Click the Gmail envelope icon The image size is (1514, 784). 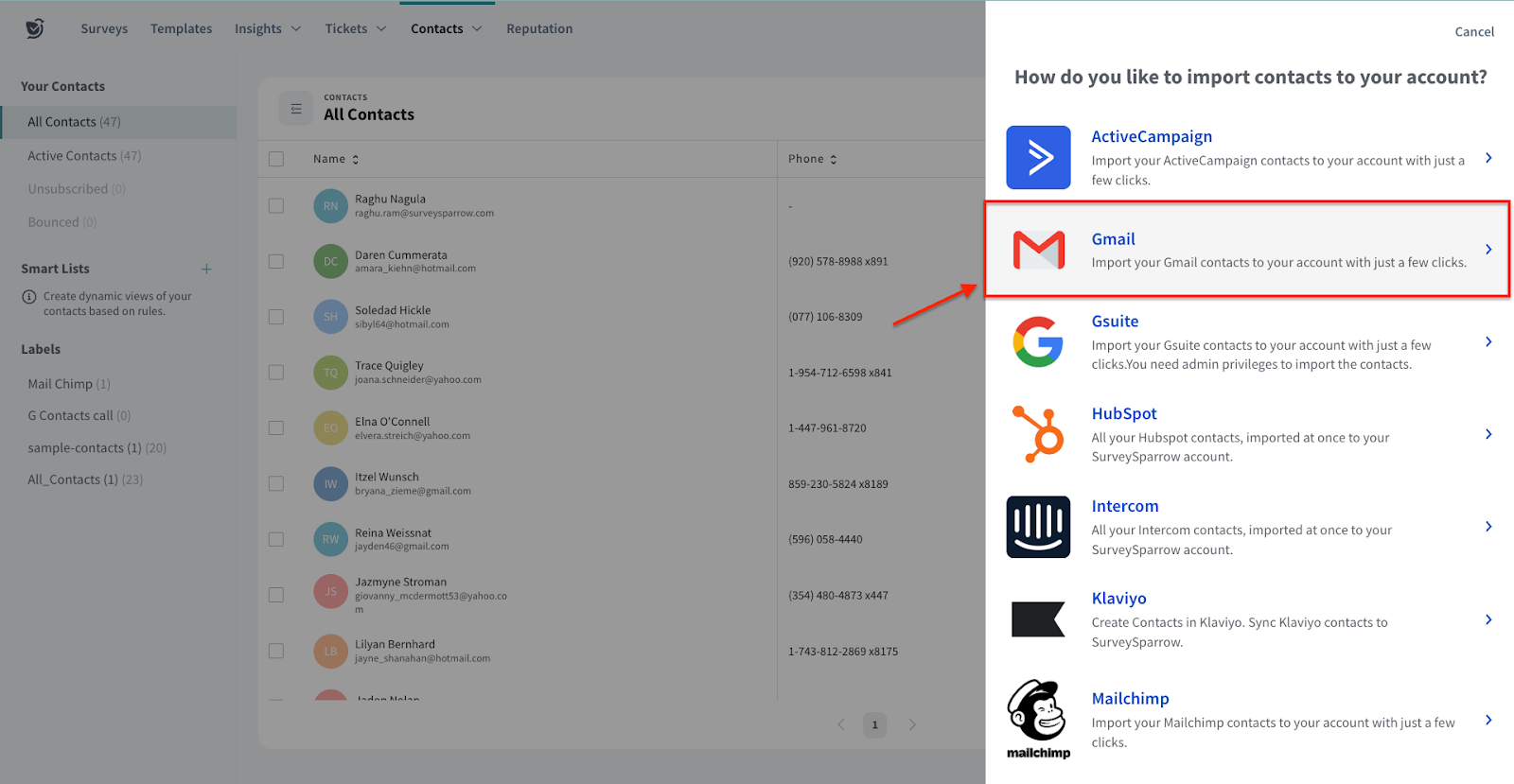1038,250
